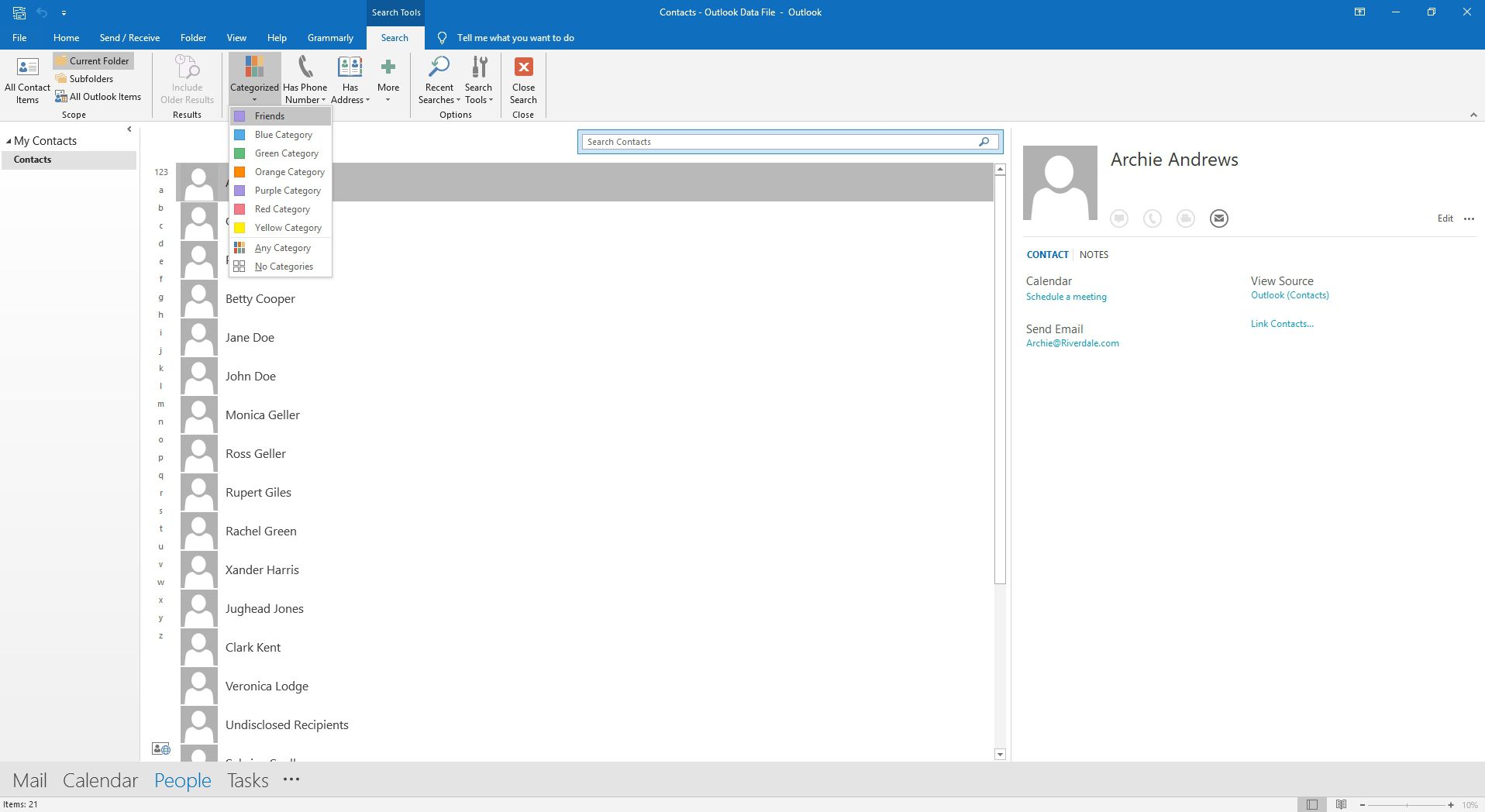Switch to Send / Receive tab
1485x812 pixels.
point(129,37)
